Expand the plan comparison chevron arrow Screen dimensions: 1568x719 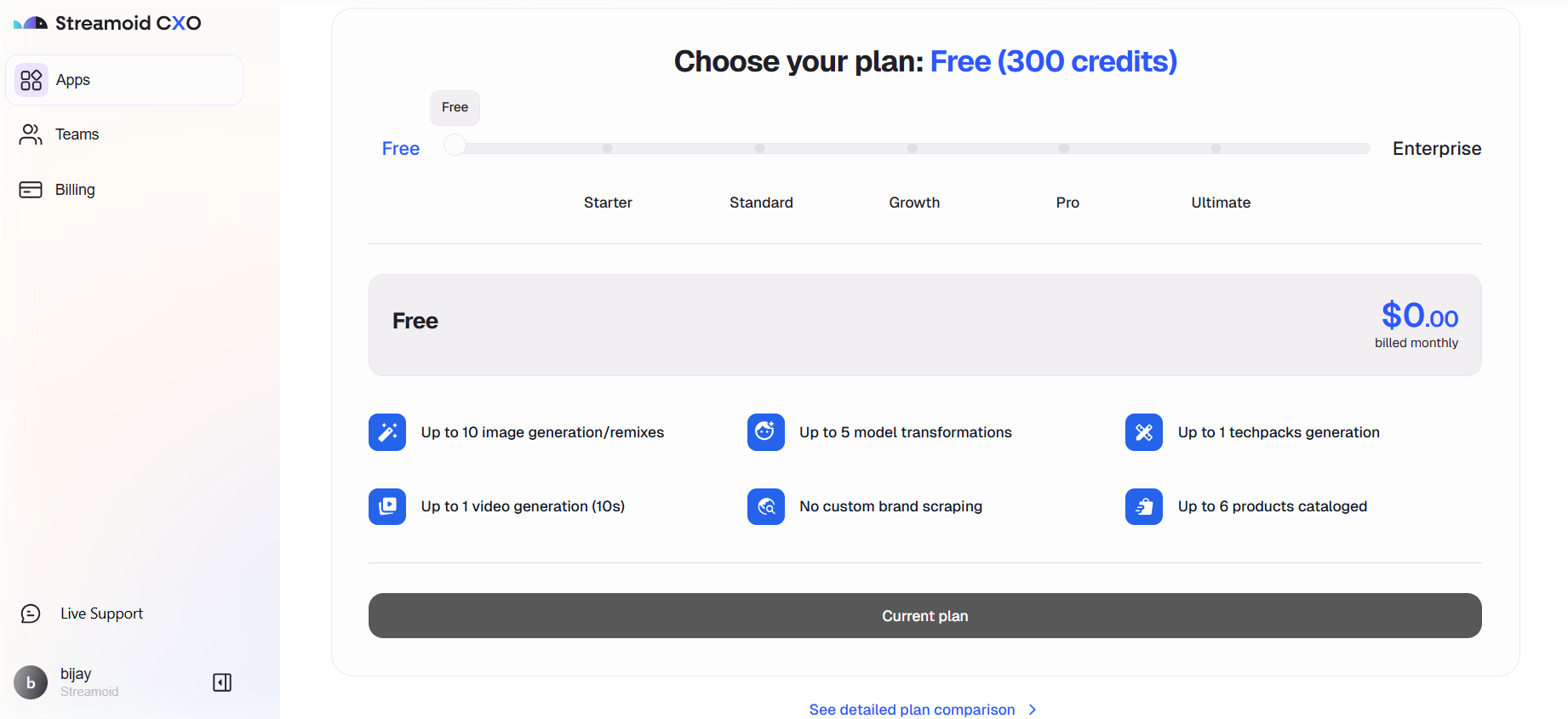point(1033,710)
